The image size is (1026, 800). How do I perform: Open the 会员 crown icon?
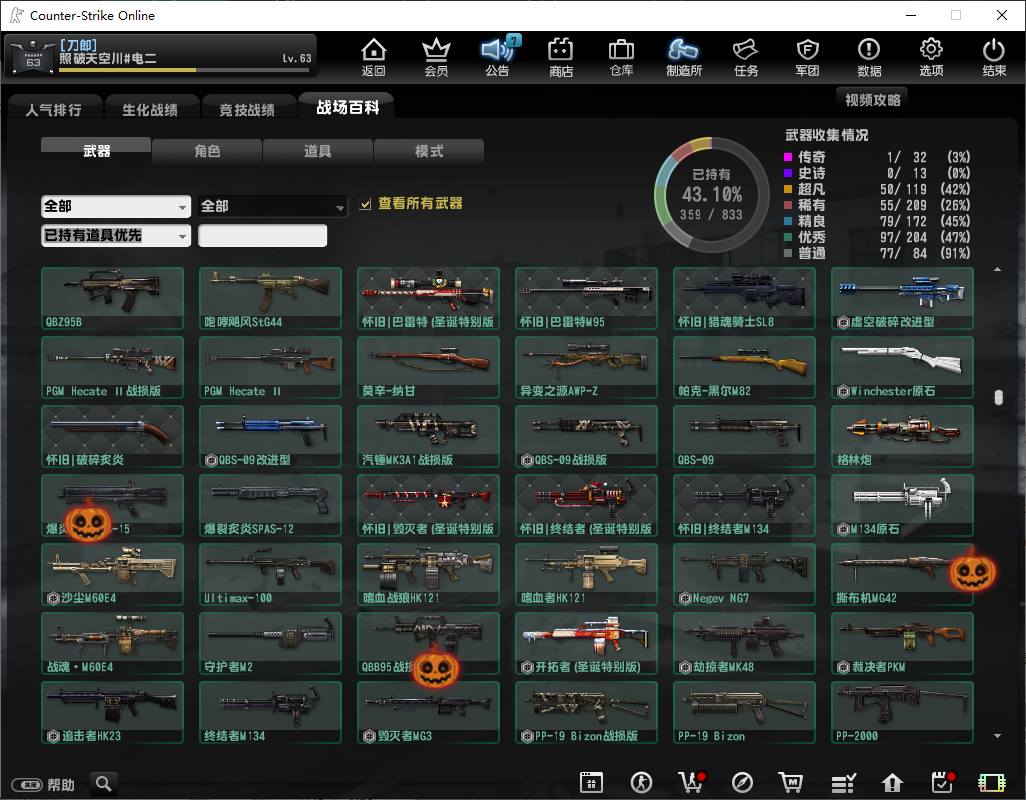(436, 57)
